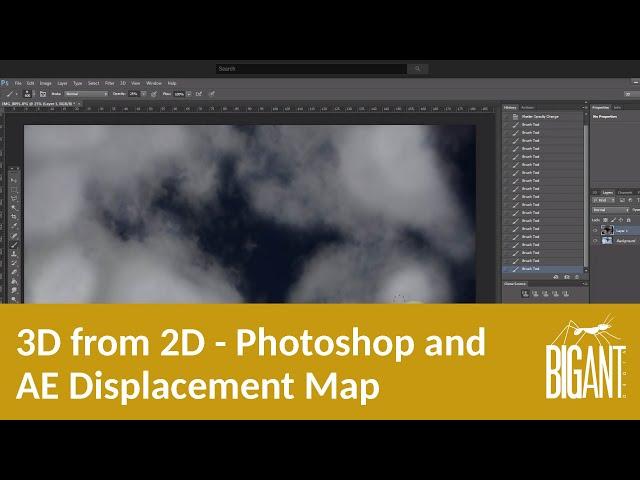Viewport: 640px width, 480px height.
Task: Click the Flow value field
Action: pos(179,94)
